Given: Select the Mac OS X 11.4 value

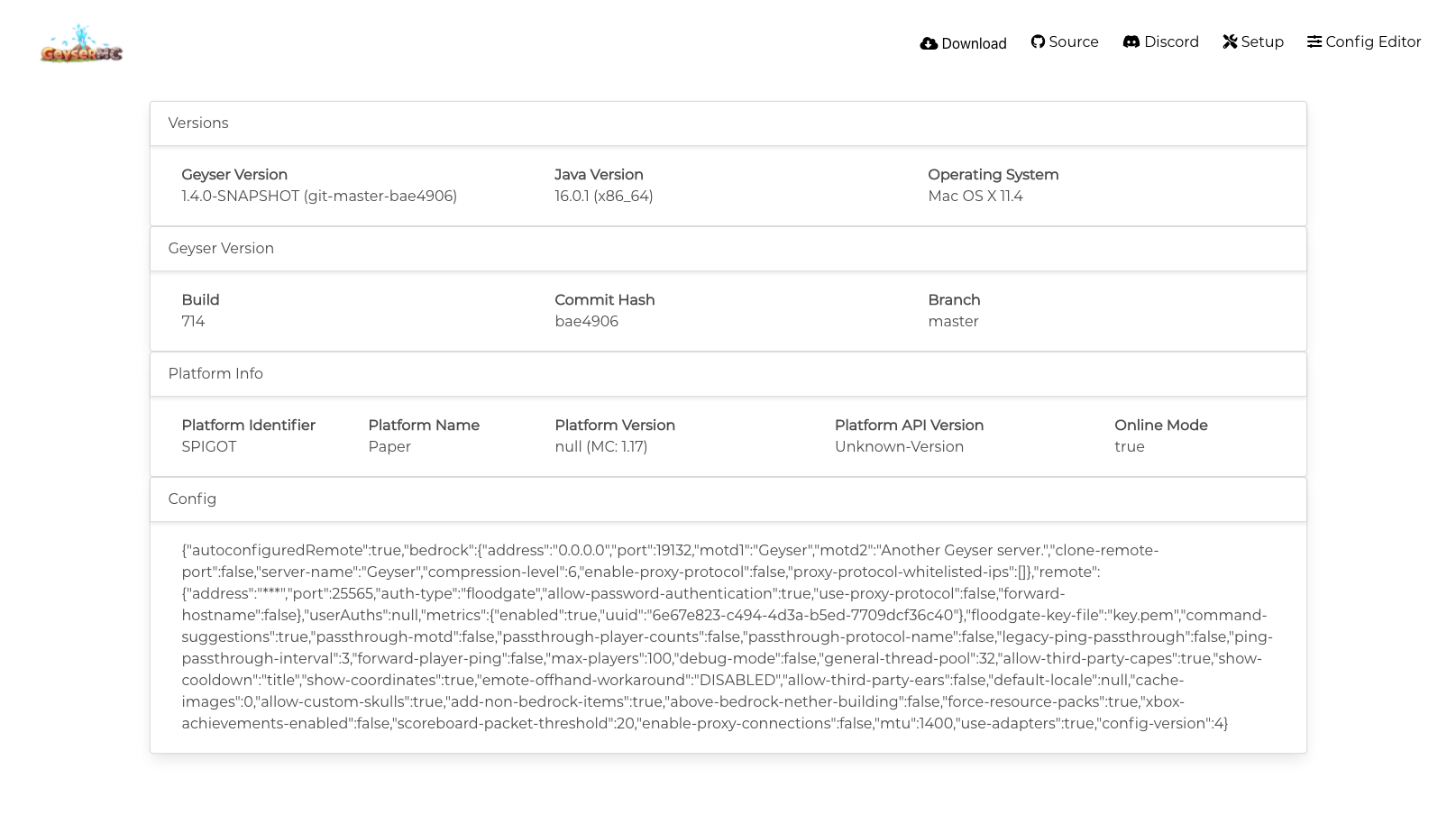Looking at the screenshot, I should [x=975, y=197].
